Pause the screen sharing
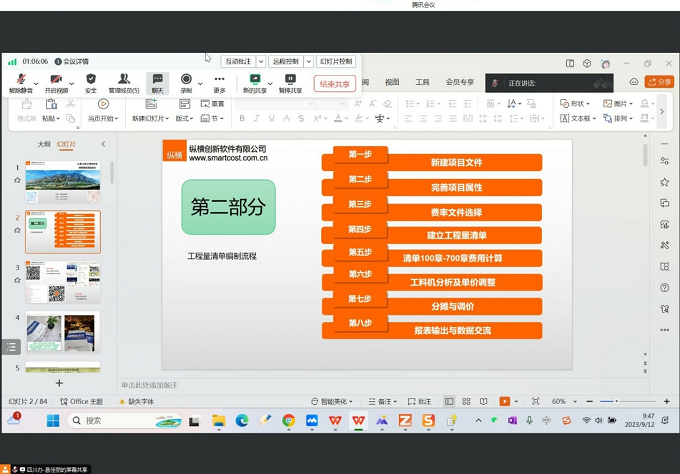This screenshot has height=474, width=680. pos(290,81)
